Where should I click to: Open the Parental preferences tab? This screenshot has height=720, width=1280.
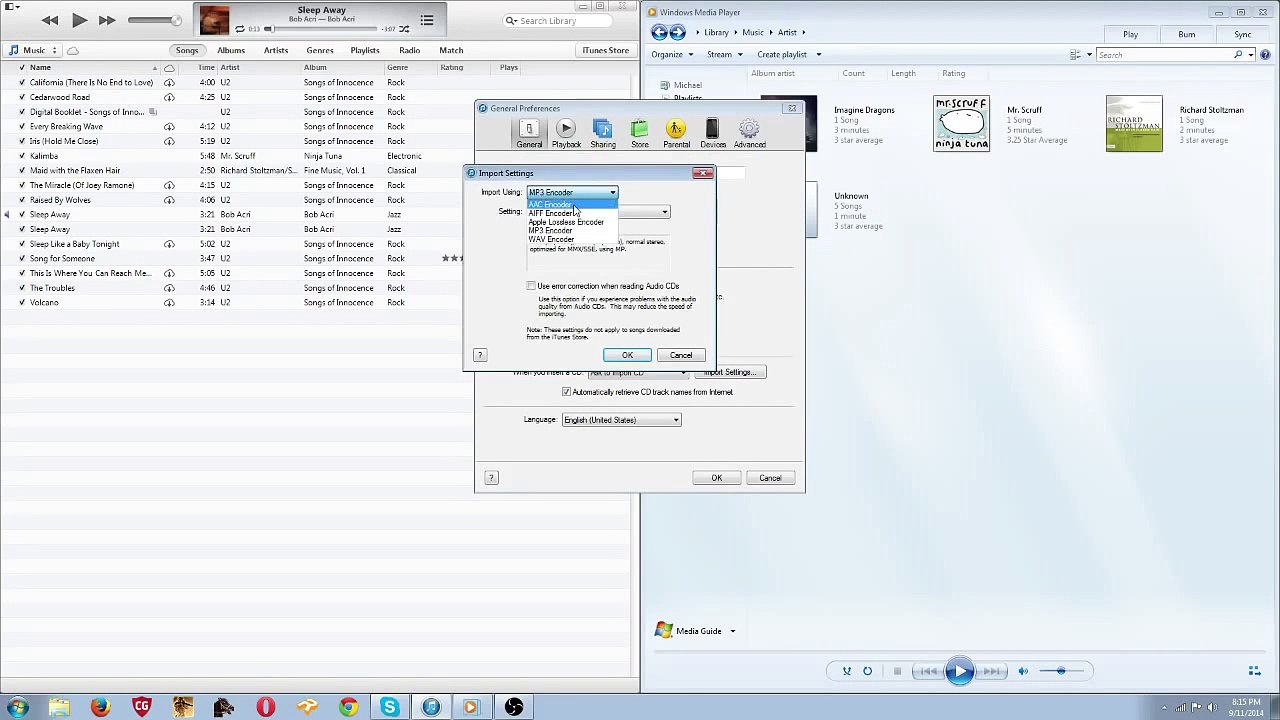pyautogui.click(x=676, y=133)
